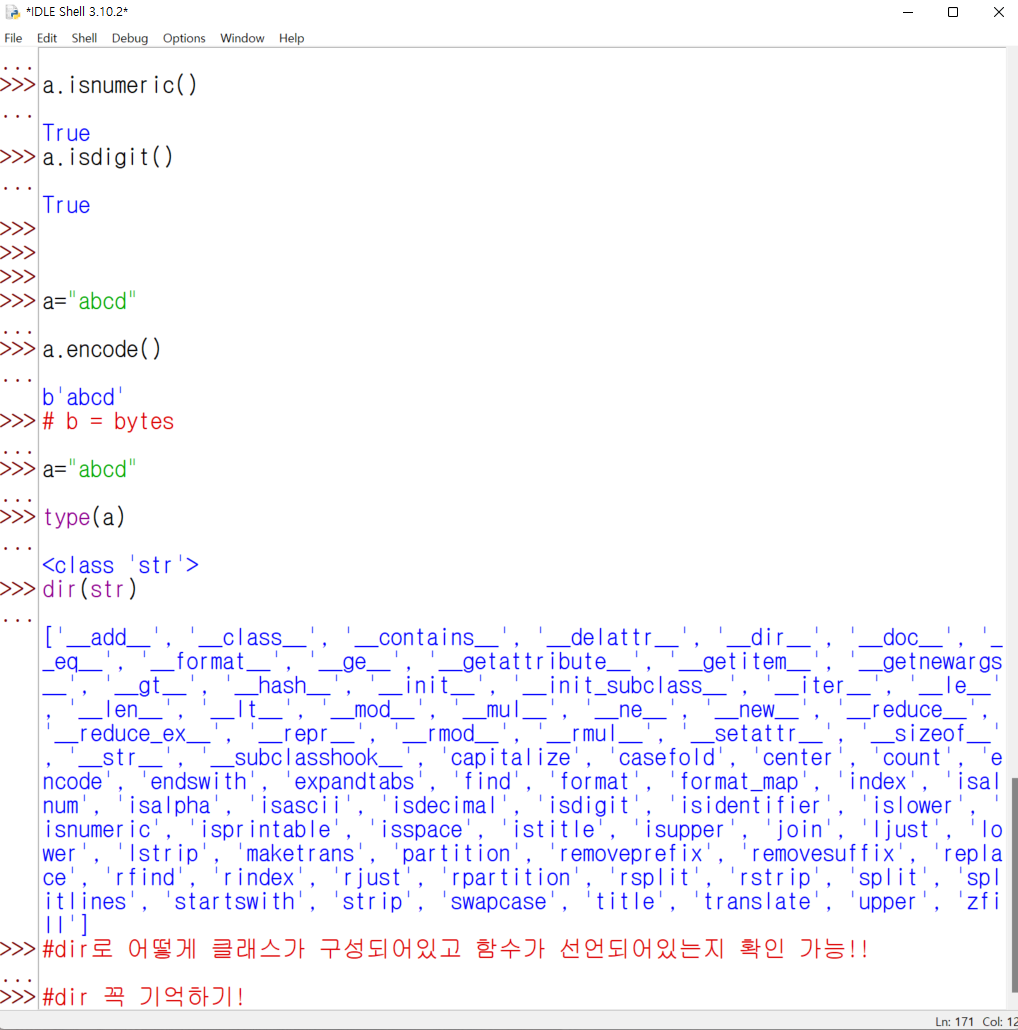Click the True output below a.isdigit()
The height and width of the screenshot is (1030, 1018).
click(66, 206)
